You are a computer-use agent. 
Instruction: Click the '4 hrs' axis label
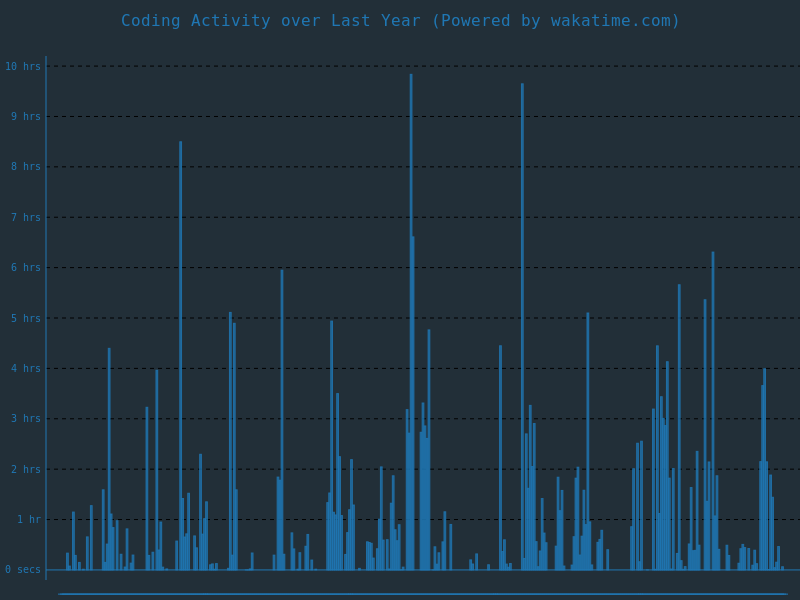[x=26, y=369]
